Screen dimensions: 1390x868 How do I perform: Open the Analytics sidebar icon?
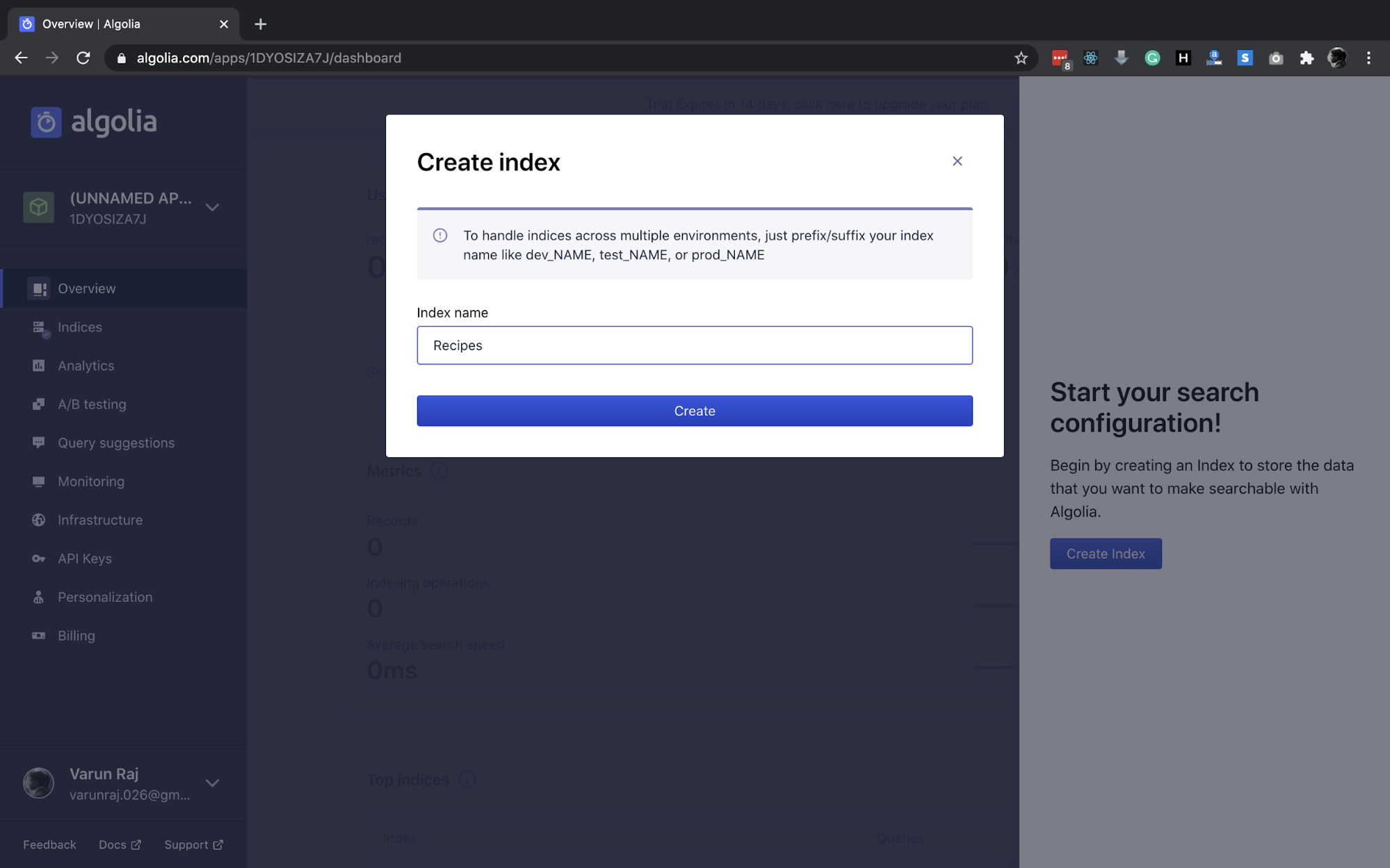39,366
